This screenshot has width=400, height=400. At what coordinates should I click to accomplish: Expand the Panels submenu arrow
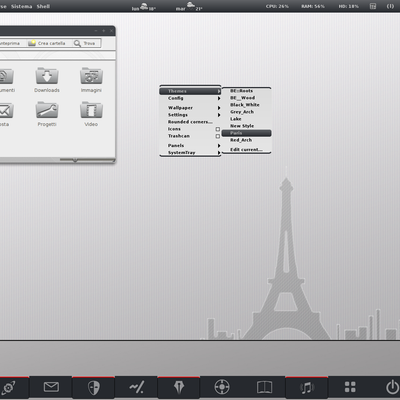click(219, 146)
